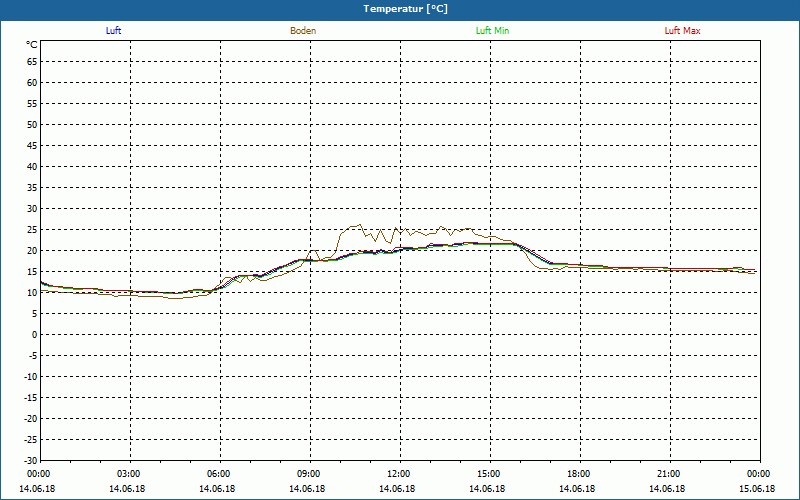This screenshot has height=500, width=800.
Task: Click the 15:00 time axis label
Action: 489,474
